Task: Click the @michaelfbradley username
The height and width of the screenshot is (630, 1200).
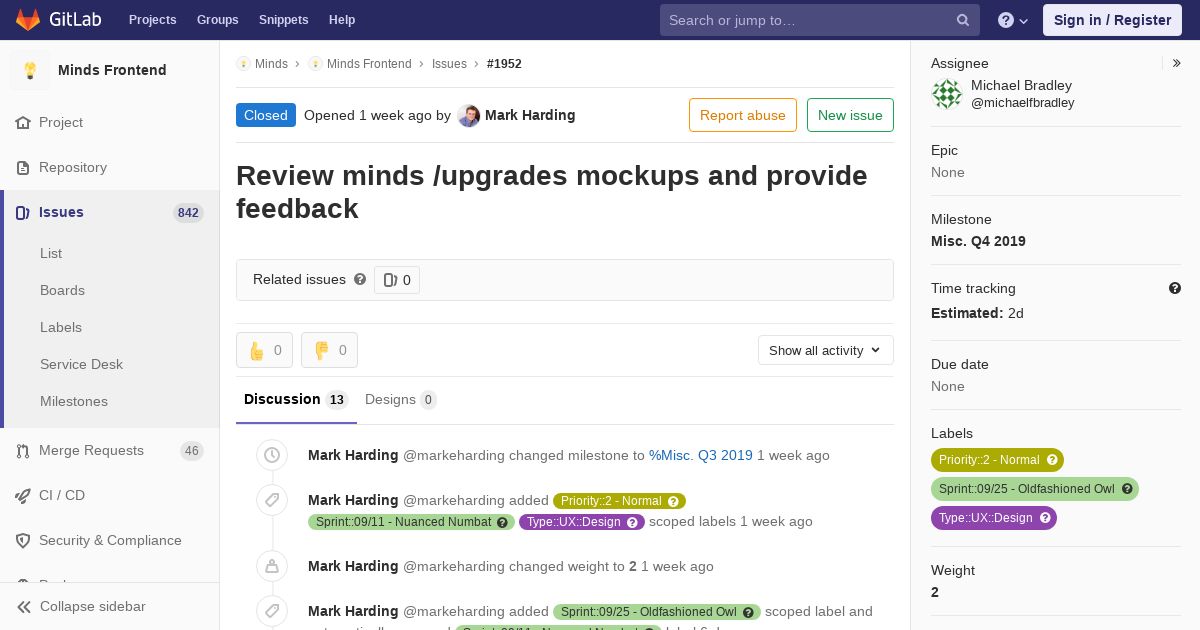Action: 1023,103
